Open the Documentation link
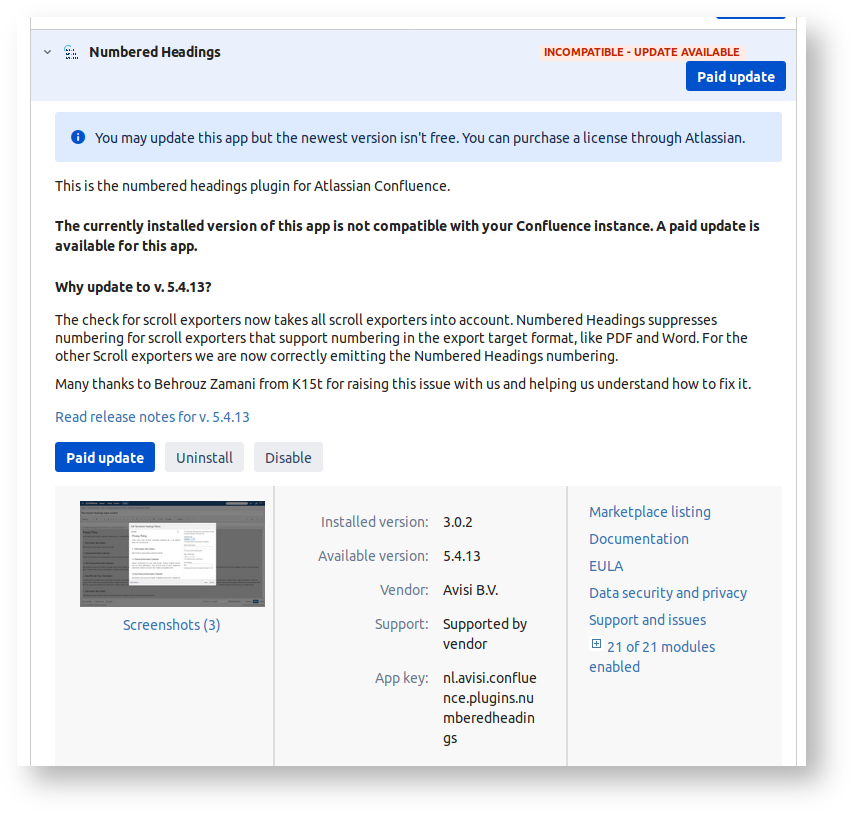854x814 pixels. coord(638,539)
